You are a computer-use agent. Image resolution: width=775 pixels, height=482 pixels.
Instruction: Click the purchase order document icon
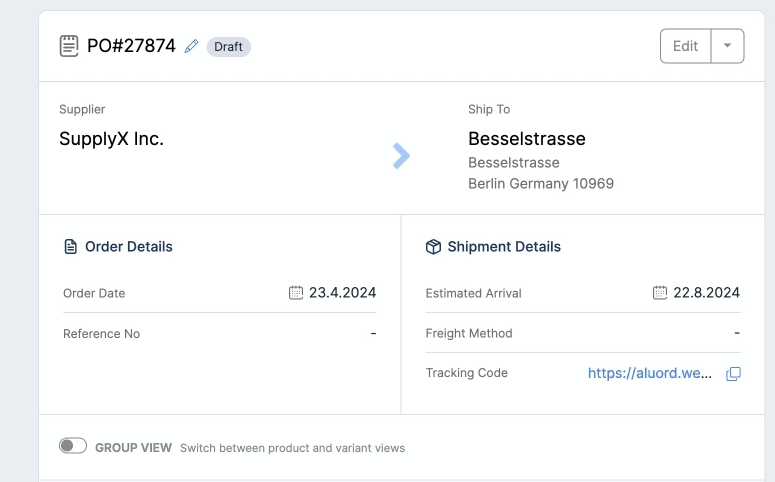pos(69,46)
